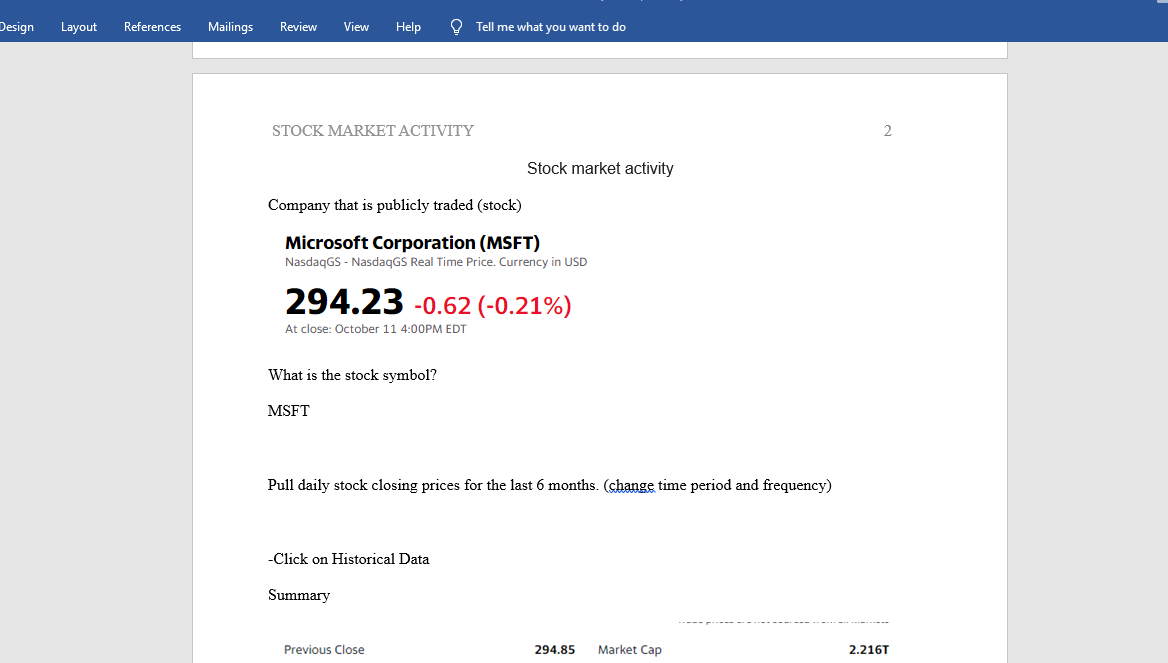
Task: Click the Tell me lightbulb icon
Action: pos(456,27)
